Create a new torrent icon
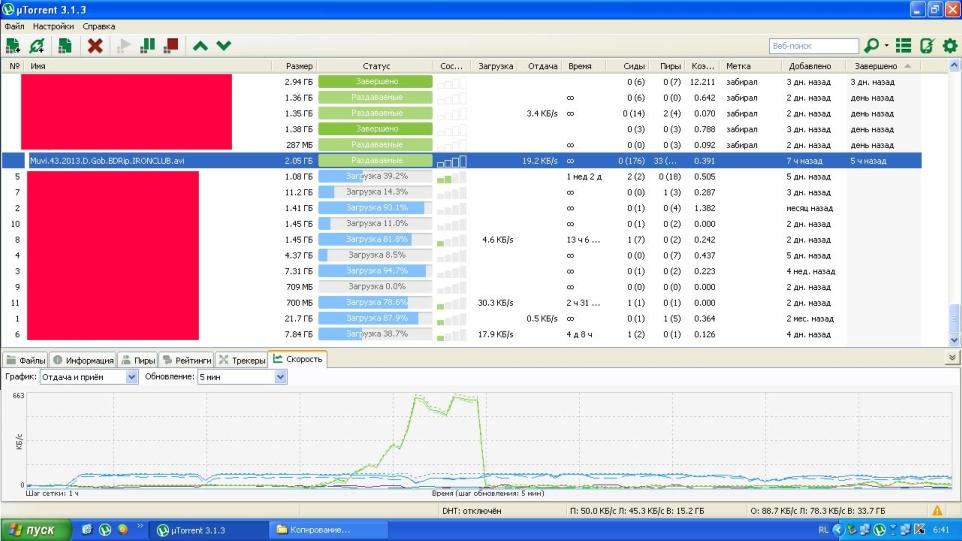 64,45
